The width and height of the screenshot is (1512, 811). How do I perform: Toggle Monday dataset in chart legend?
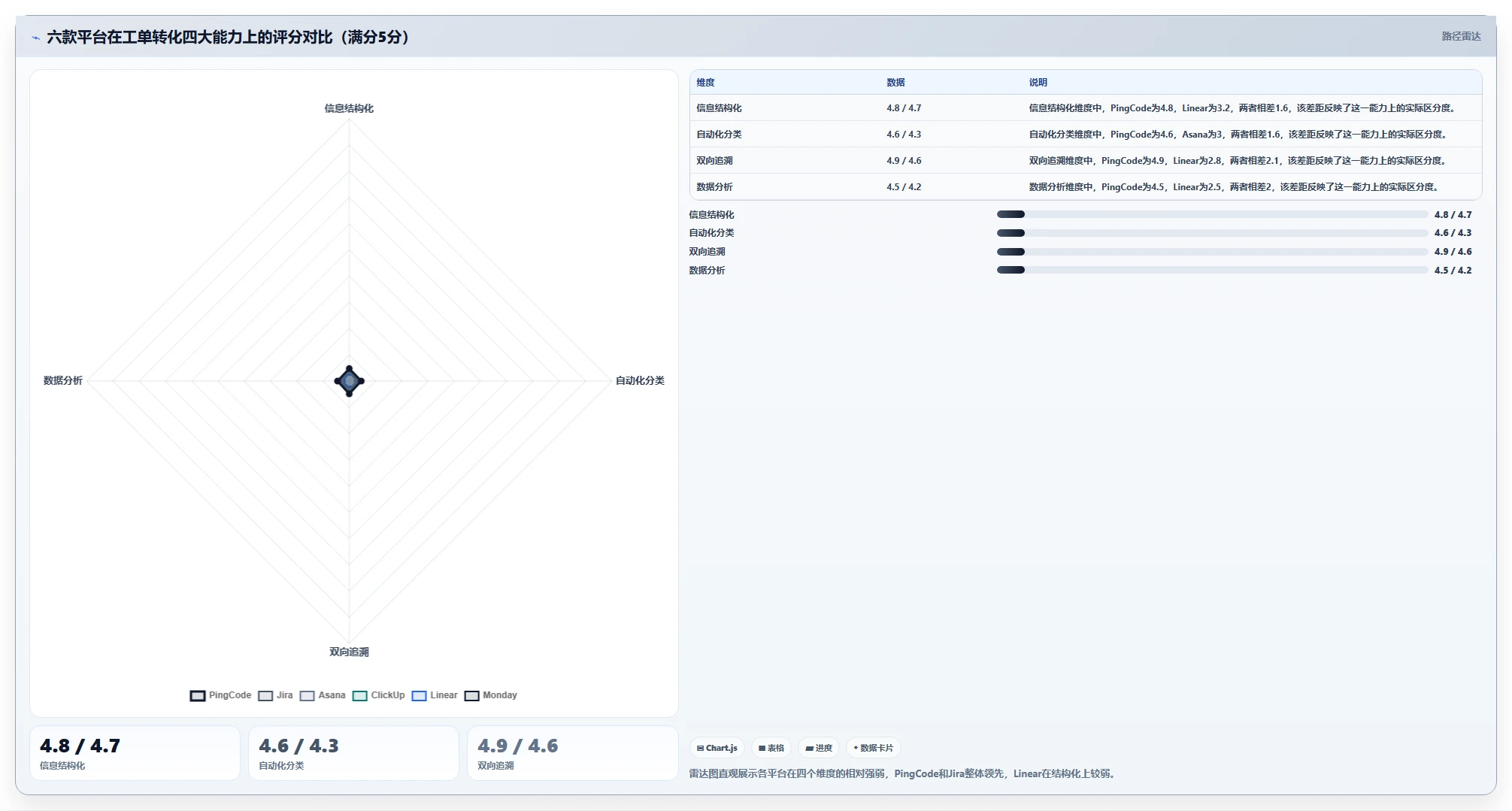coord(491,695)
